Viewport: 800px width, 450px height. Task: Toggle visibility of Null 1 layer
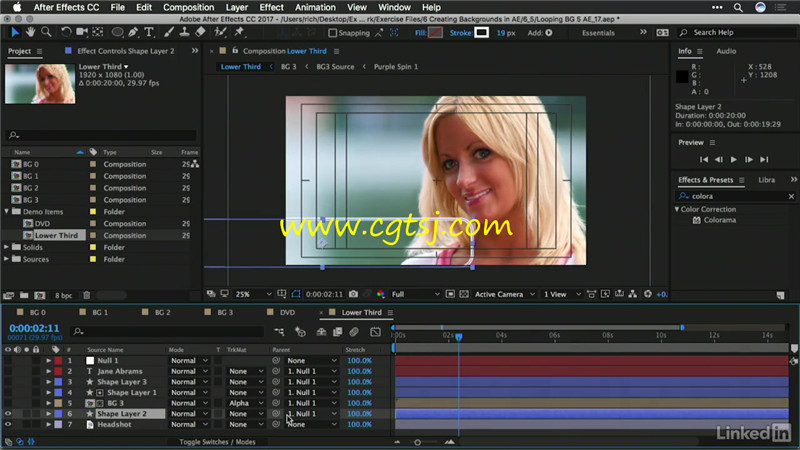8,361
